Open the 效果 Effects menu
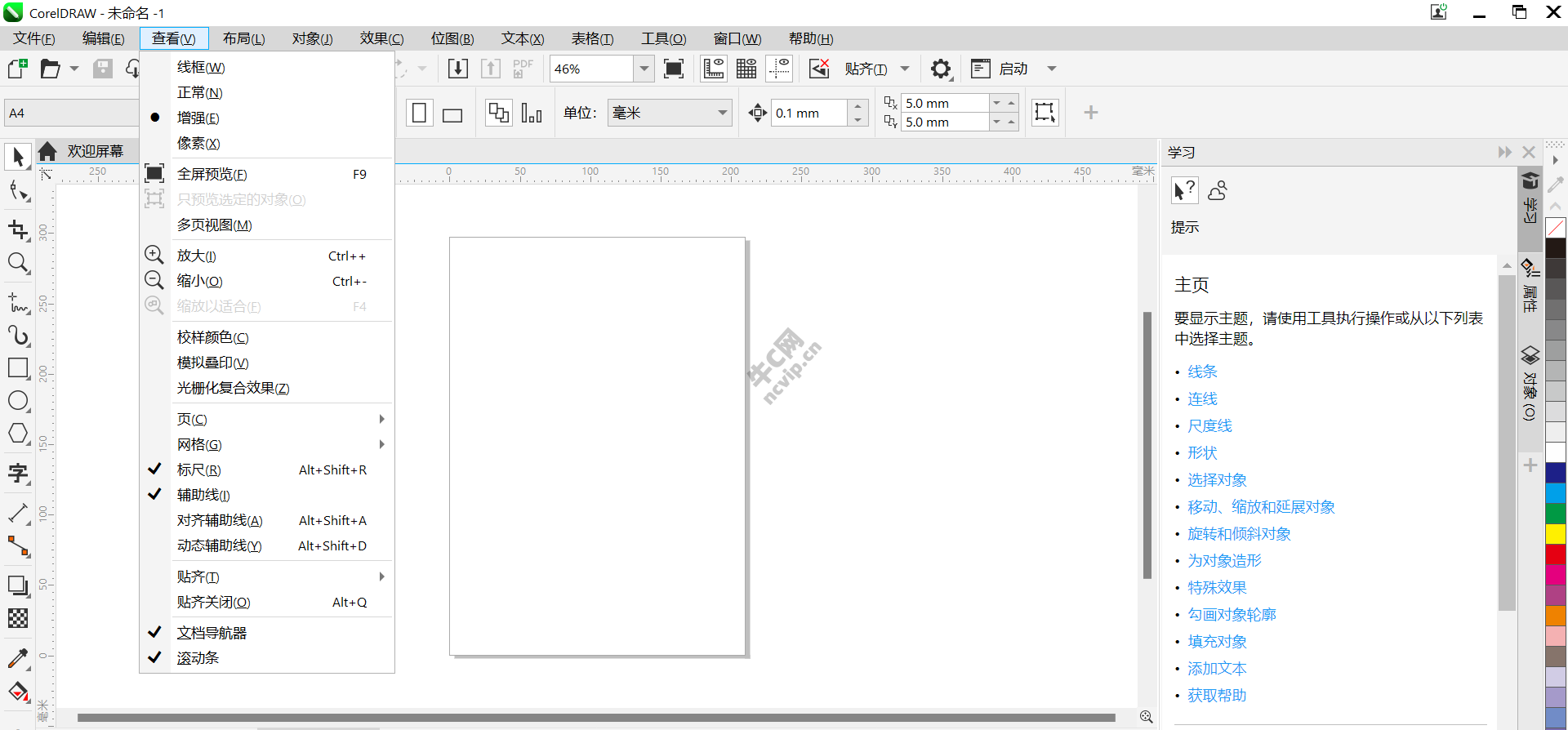Screen dimensions: 1568x730 tap(381, 38)
